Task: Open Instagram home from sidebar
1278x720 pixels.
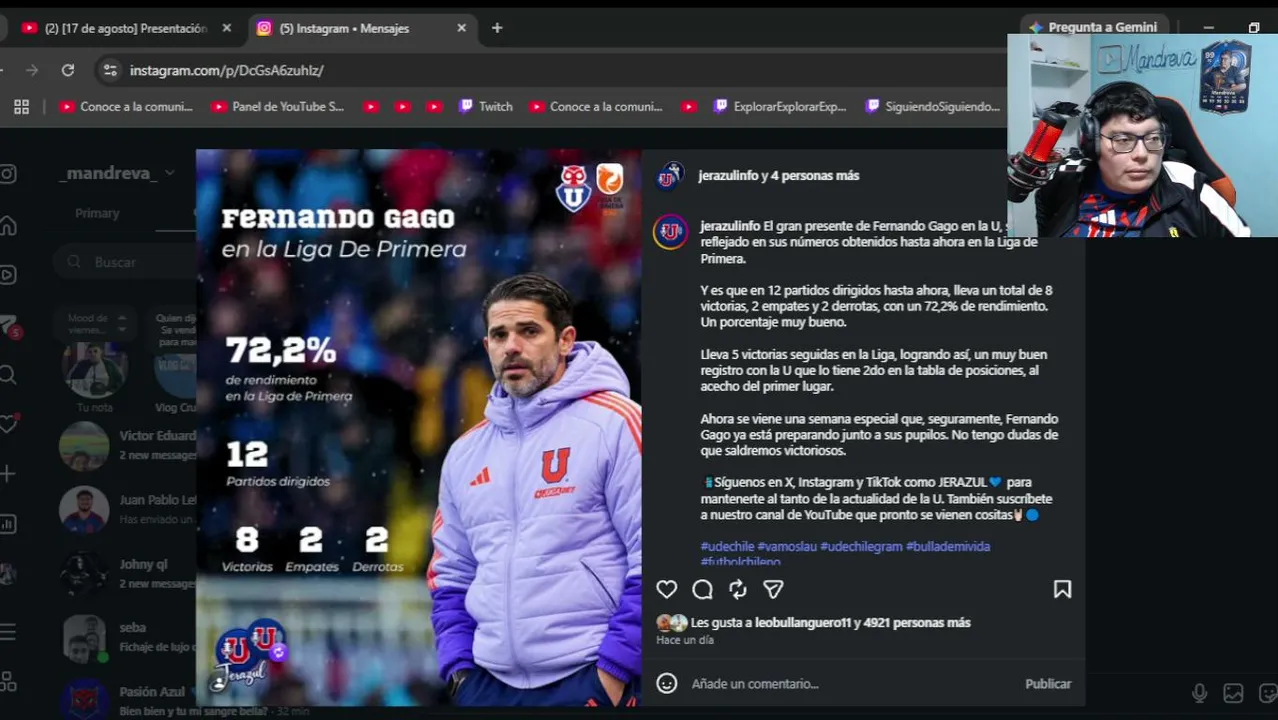Action: [x=8, y=225]
